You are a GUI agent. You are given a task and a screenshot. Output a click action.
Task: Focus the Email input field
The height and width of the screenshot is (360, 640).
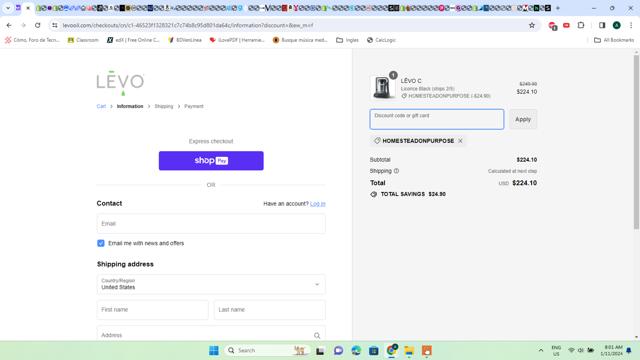[211, 224]
